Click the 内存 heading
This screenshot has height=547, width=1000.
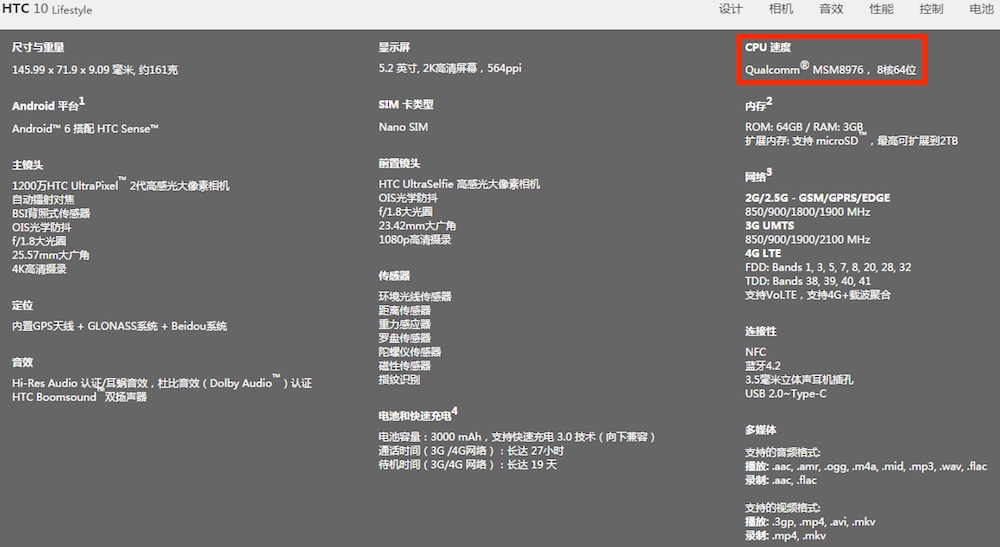[758, 105]
